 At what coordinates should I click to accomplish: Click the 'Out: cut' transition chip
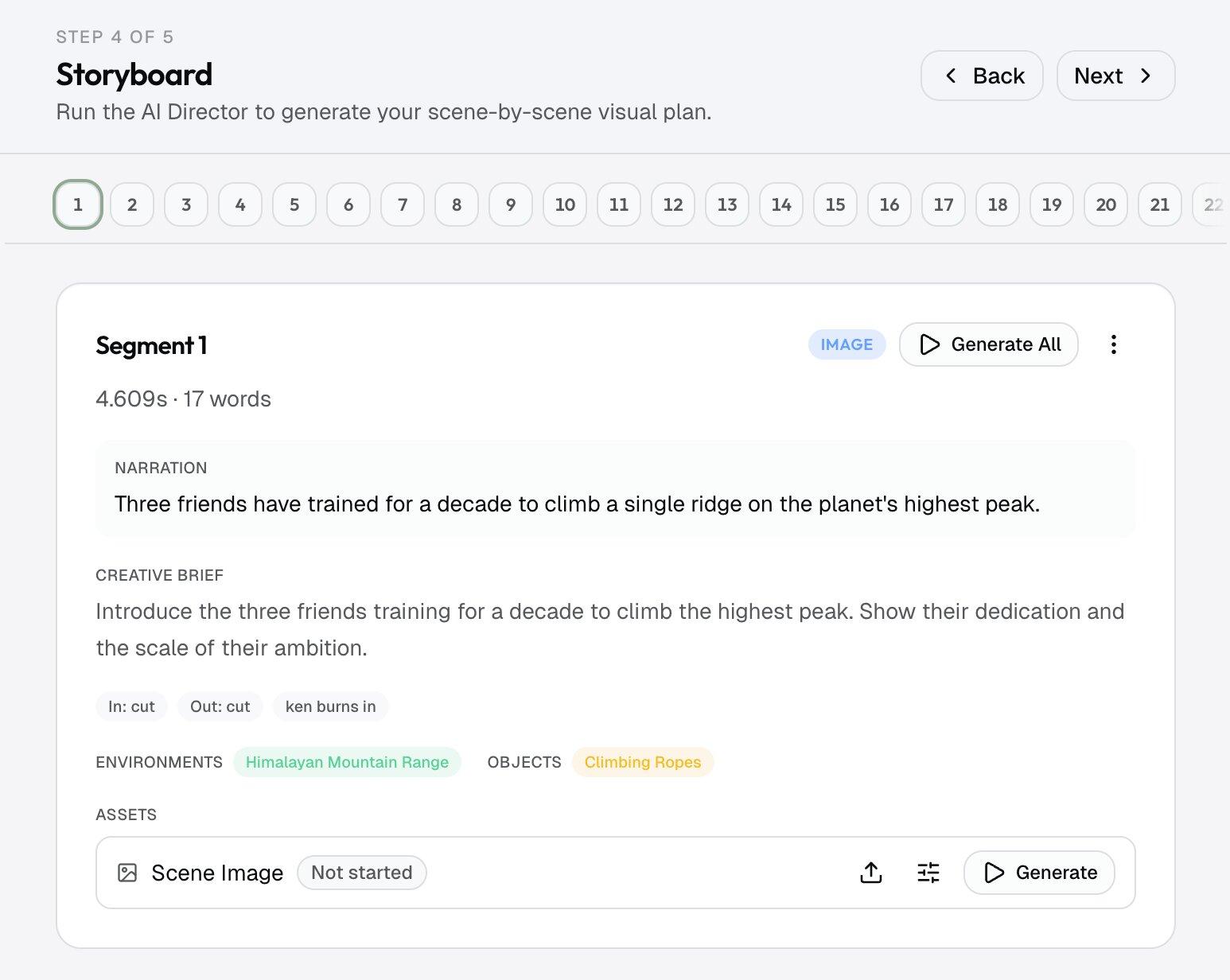click(220, 706)
